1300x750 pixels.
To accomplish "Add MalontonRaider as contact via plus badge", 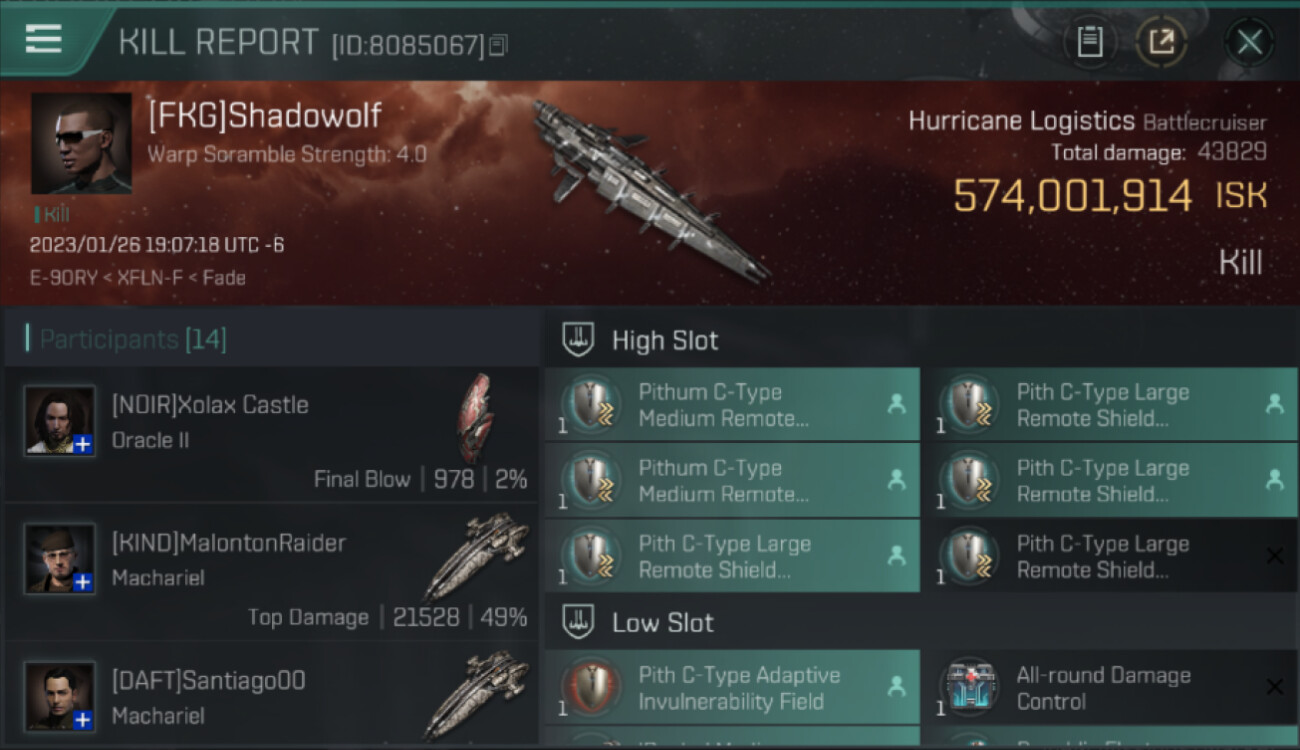I will click(83, 582).
